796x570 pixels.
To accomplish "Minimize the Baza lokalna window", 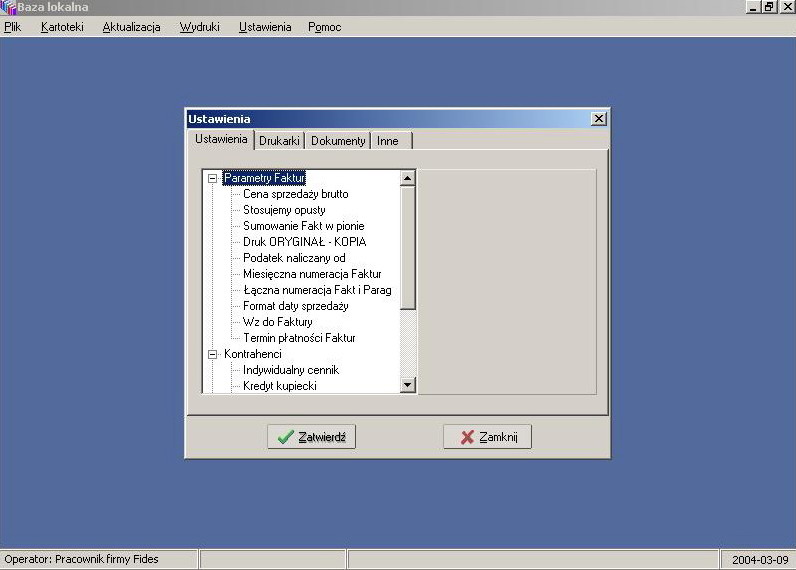I will coord(753,7).
